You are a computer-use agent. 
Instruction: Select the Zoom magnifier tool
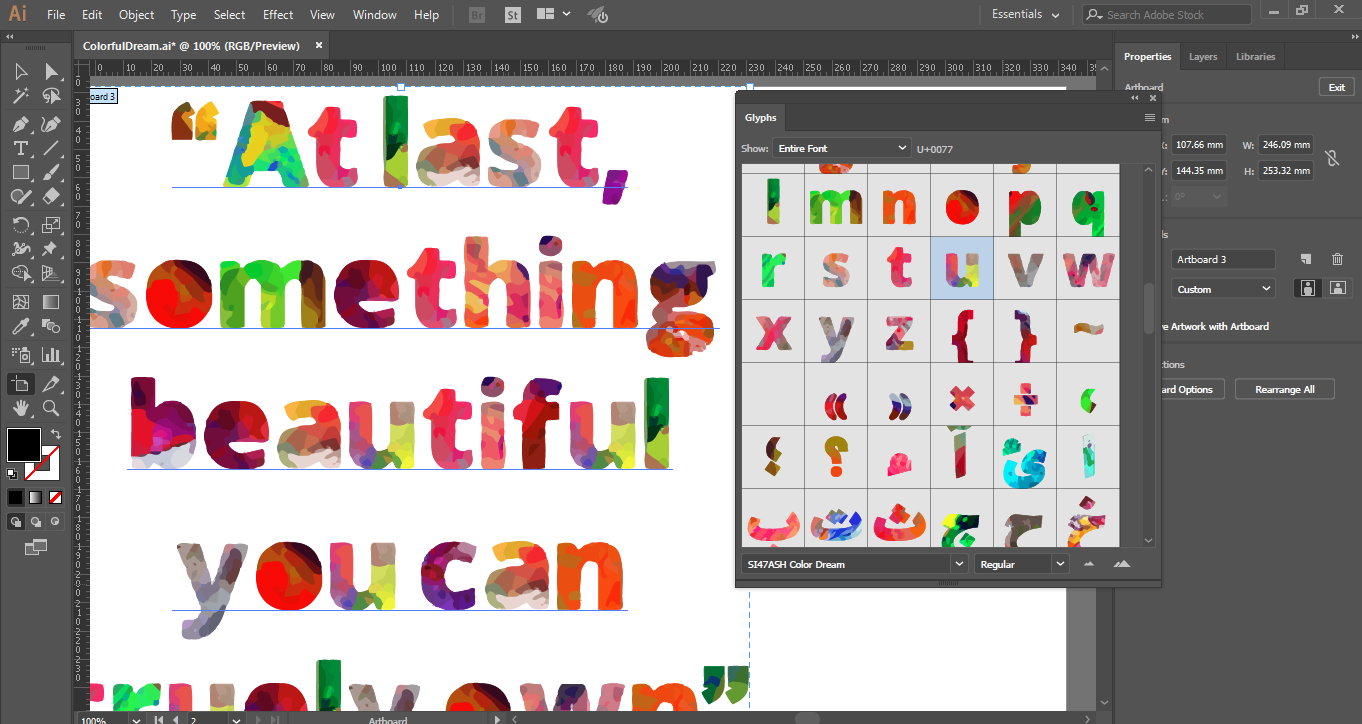point(51,408)
